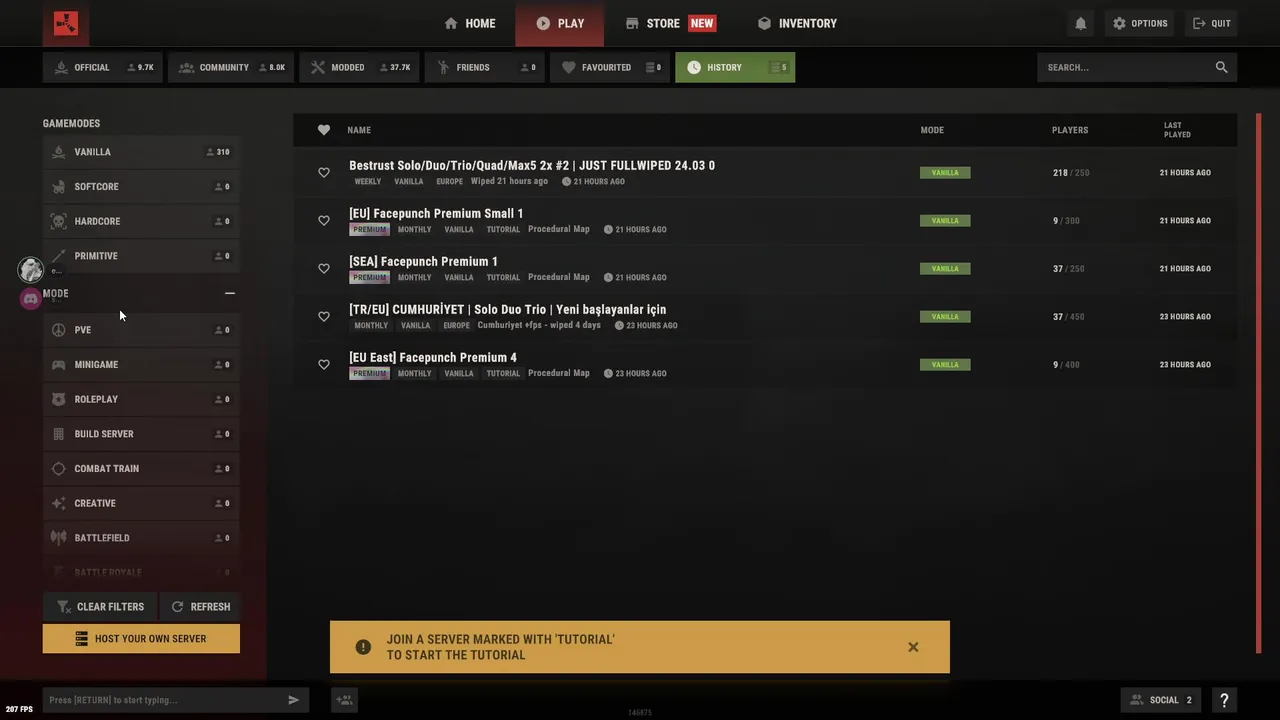Image resolution: width=1280 pixels, height=720 pixels.
Task: Enable the PVE mode filter
Action: click(x=141, y=330)
